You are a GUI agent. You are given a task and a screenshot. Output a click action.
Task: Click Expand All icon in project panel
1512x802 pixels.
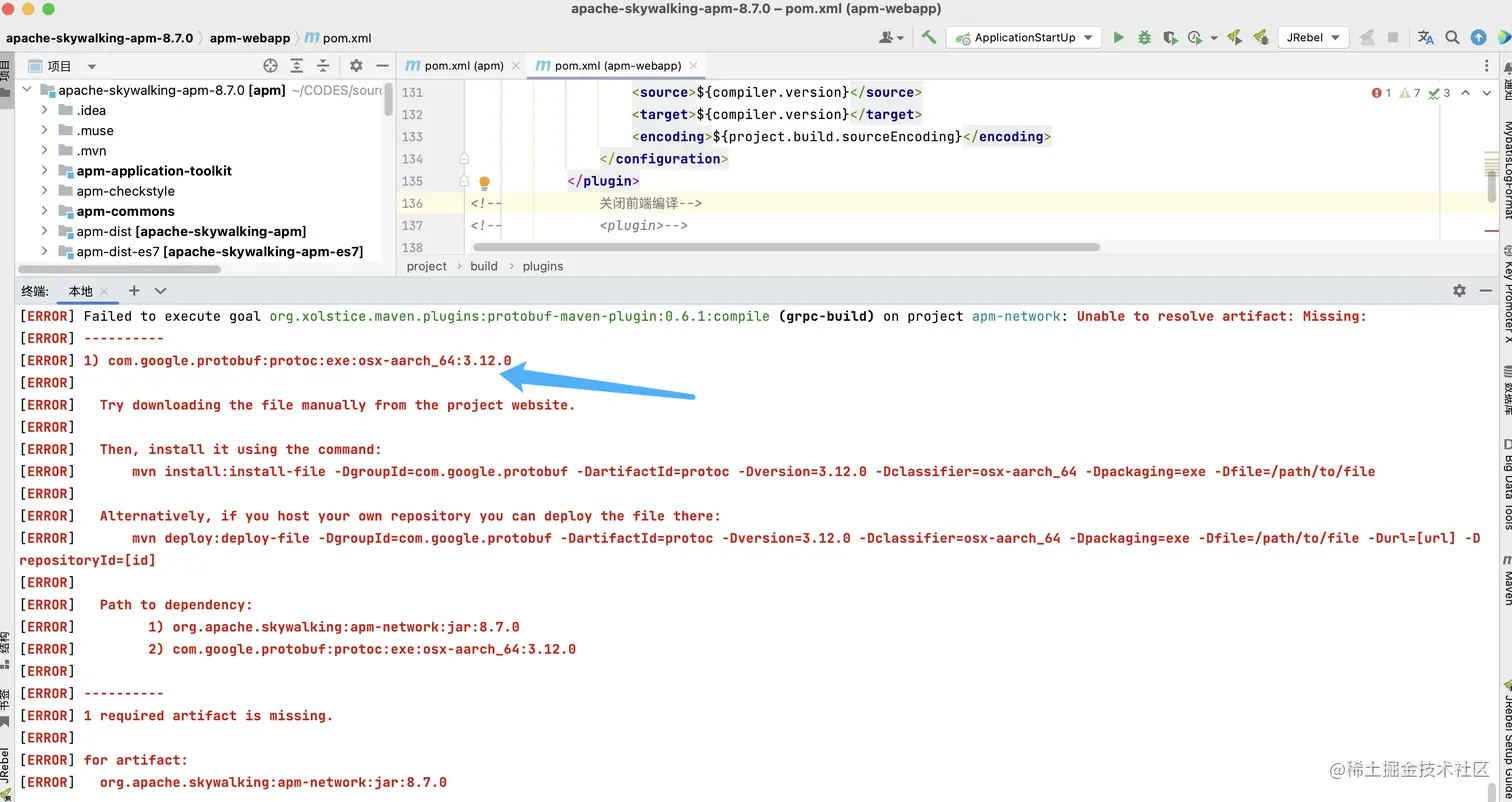pos(297,66)
